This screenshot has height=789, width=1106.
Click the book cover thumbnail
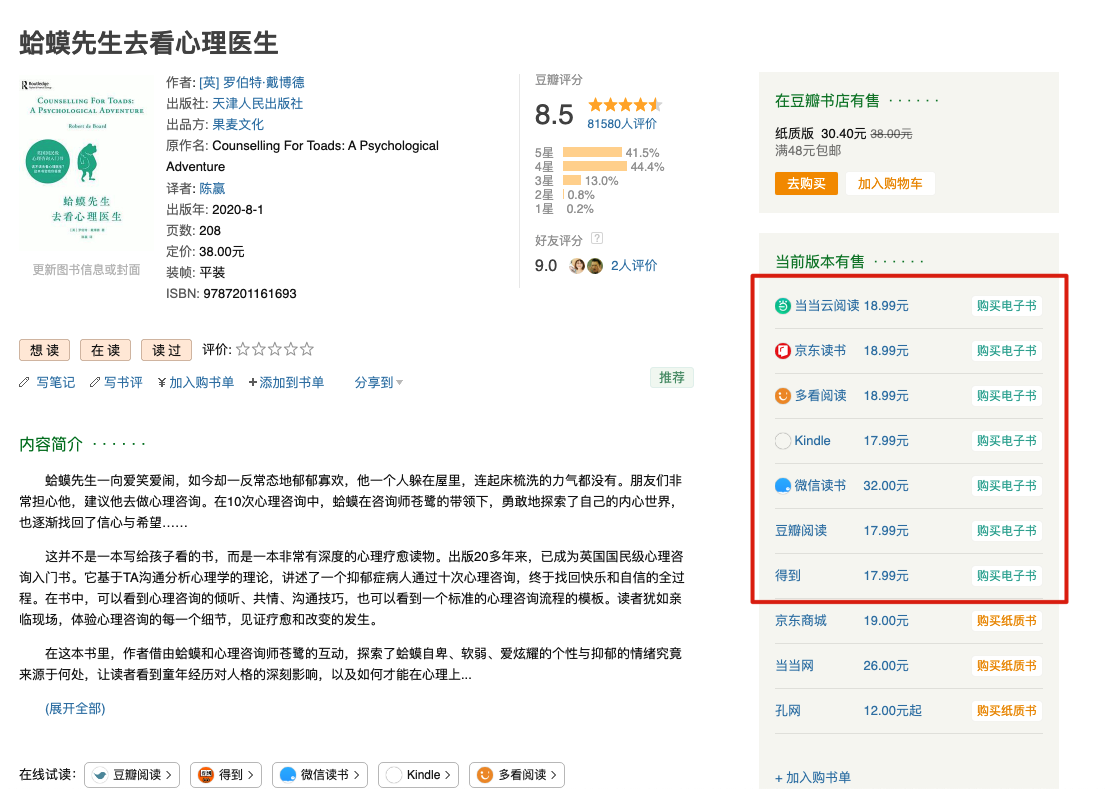(86, 164)
